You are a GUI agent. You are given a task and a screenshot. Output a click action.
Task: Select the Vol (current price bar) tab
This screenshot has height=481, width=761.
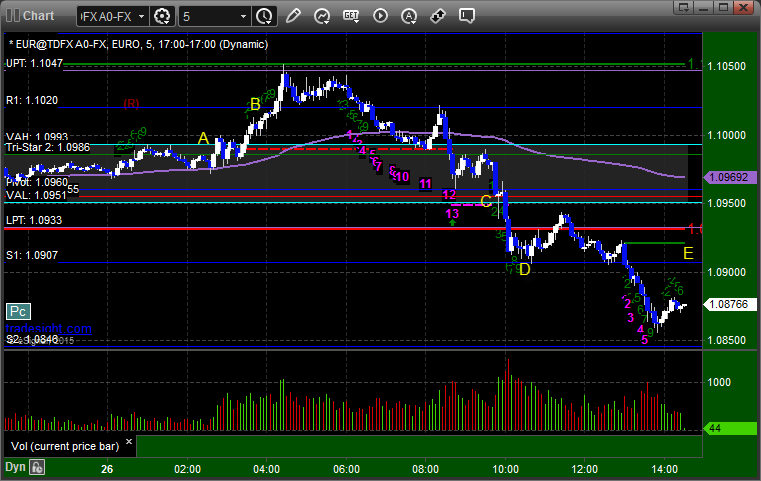pos(65,446)
